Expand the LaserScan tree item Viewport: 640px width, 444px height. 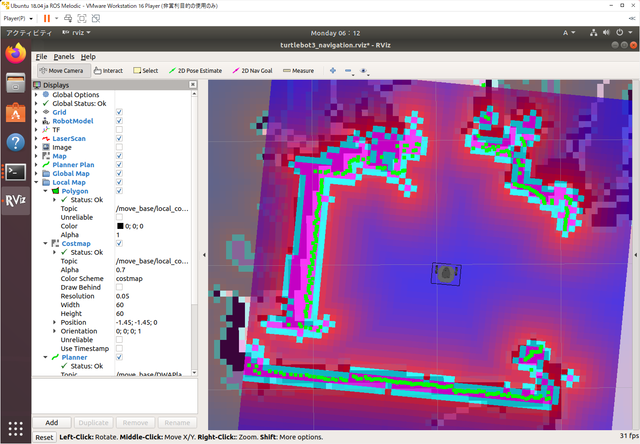coord(36,138)
